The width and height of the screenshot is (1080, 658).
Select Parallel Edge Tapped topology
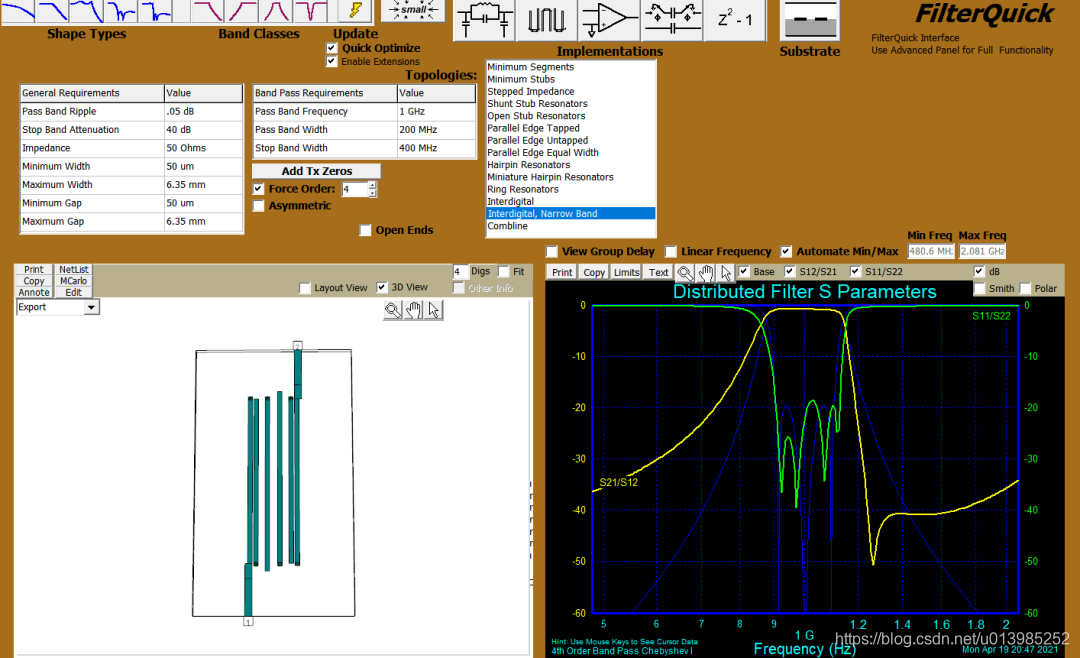533,128
